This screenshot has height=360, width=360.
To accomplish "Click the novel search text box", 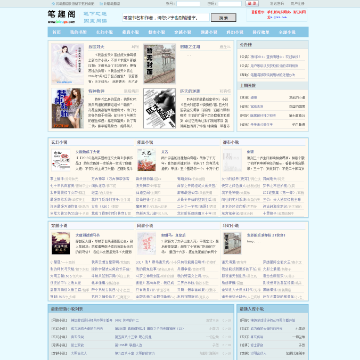I will 166,18.
